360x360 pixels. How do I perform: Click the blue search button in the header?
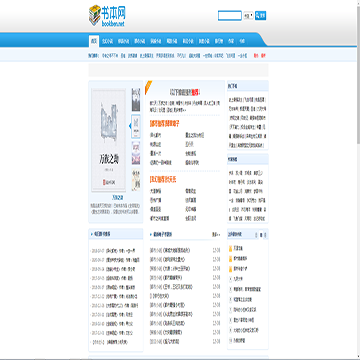260,15
